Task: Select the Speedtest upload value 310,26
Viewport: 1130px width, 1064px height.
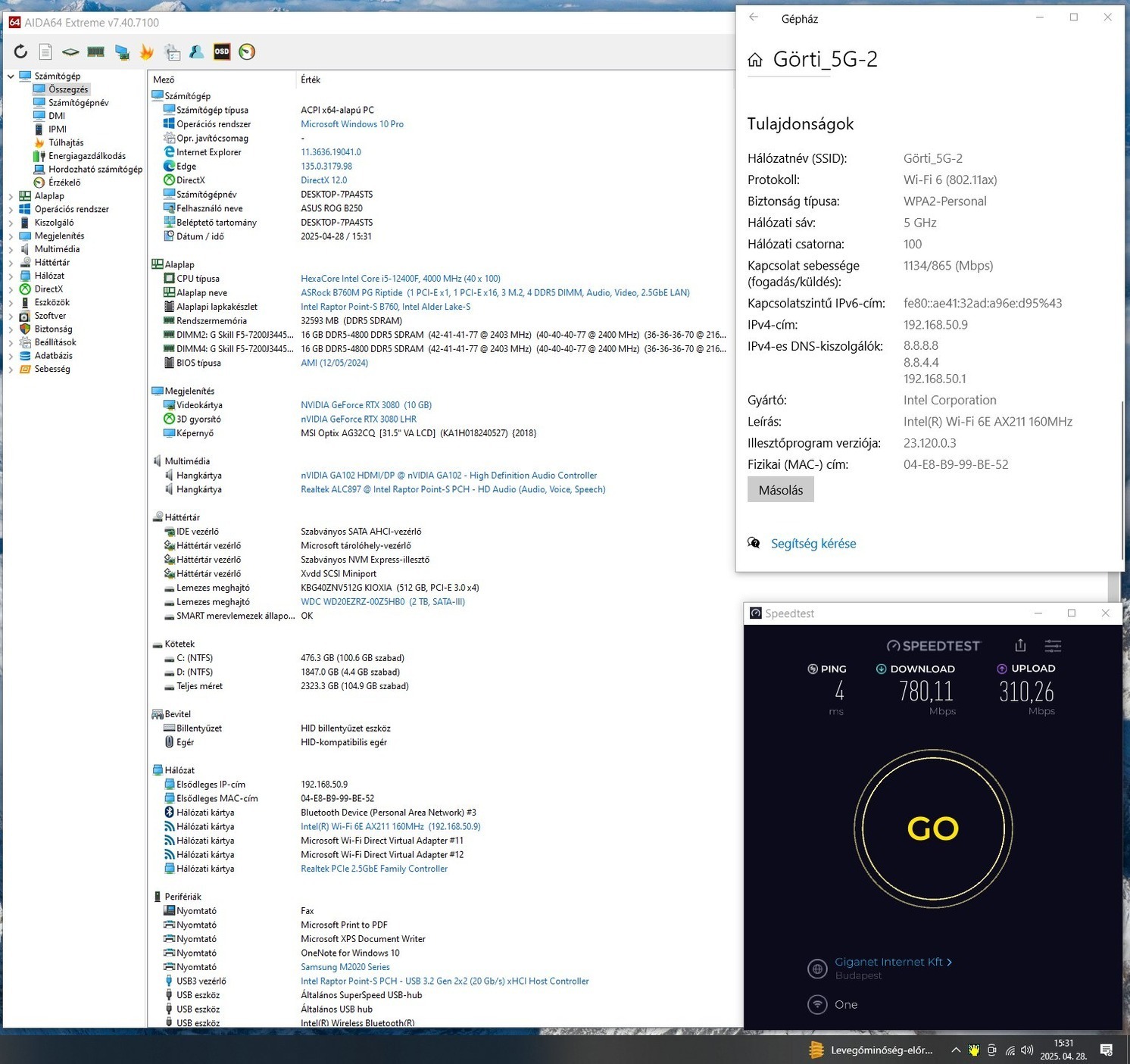Action: 1026,691
